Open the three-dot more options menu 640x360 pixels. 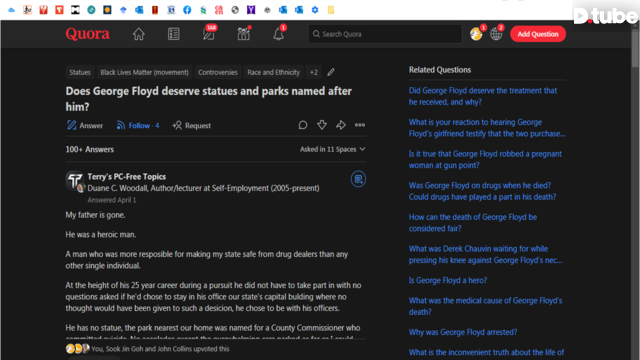(360, 125)
